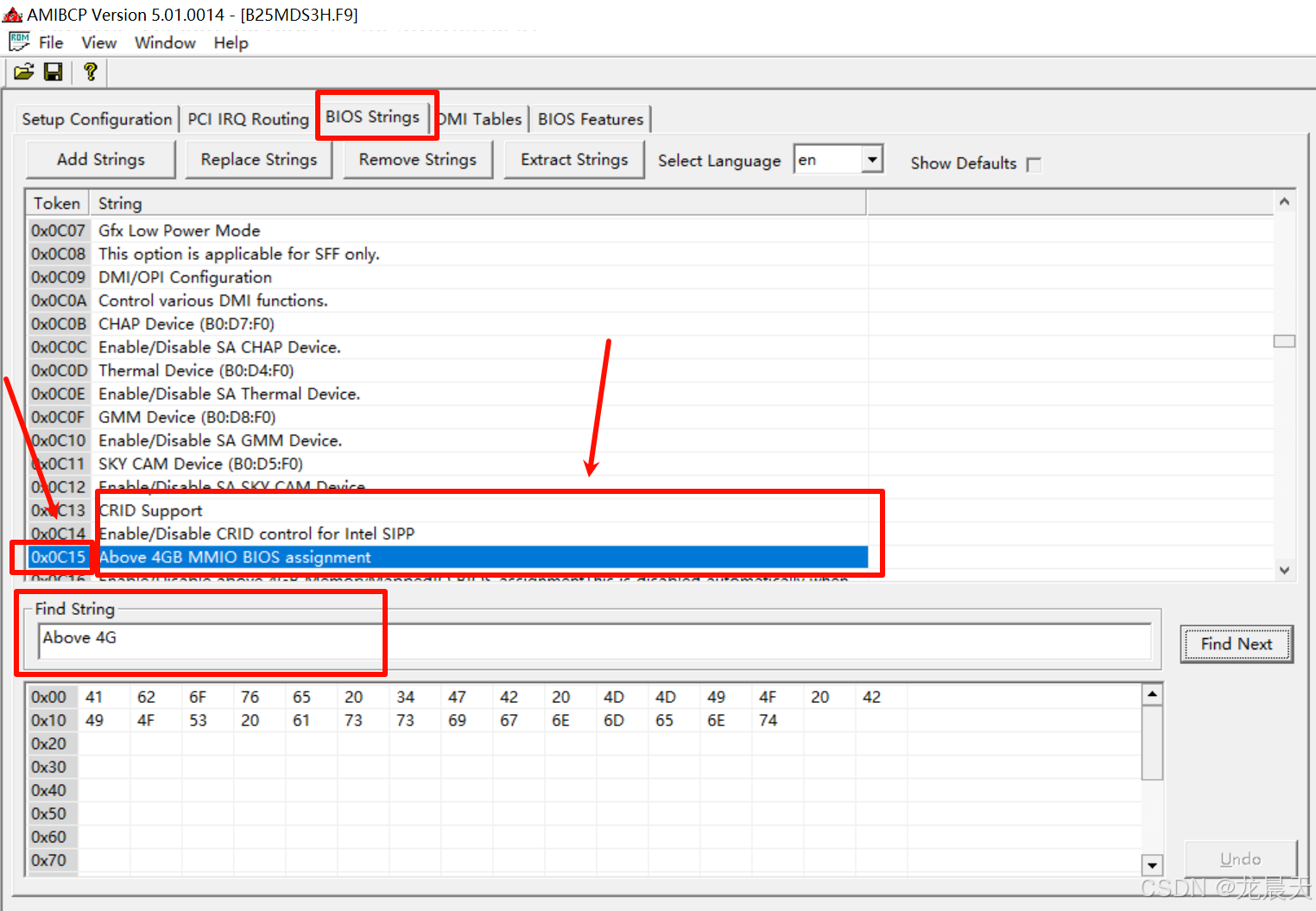Click the Add Strings button

point(101,160)
